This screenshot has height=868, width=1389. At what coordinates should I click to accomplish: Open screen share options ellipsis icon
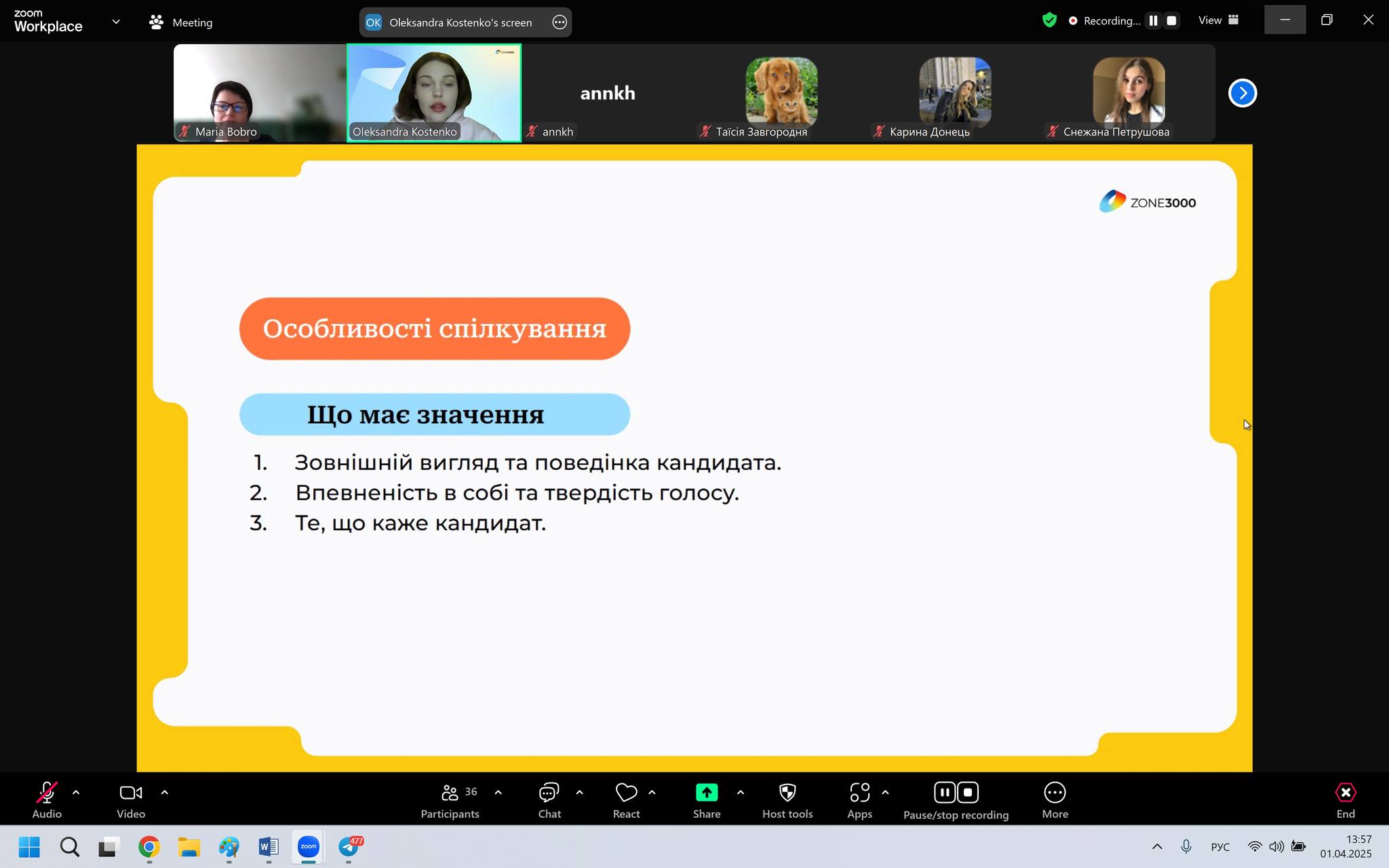point(560,22)
